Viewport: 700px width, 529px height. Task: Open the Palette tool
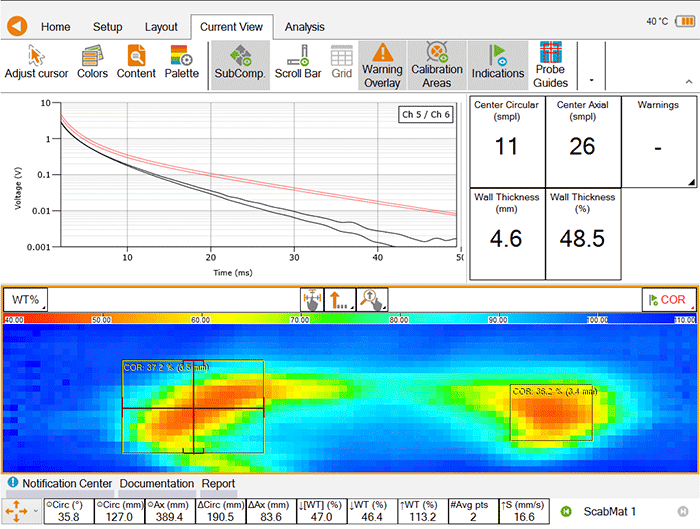[x=182, y=62]
